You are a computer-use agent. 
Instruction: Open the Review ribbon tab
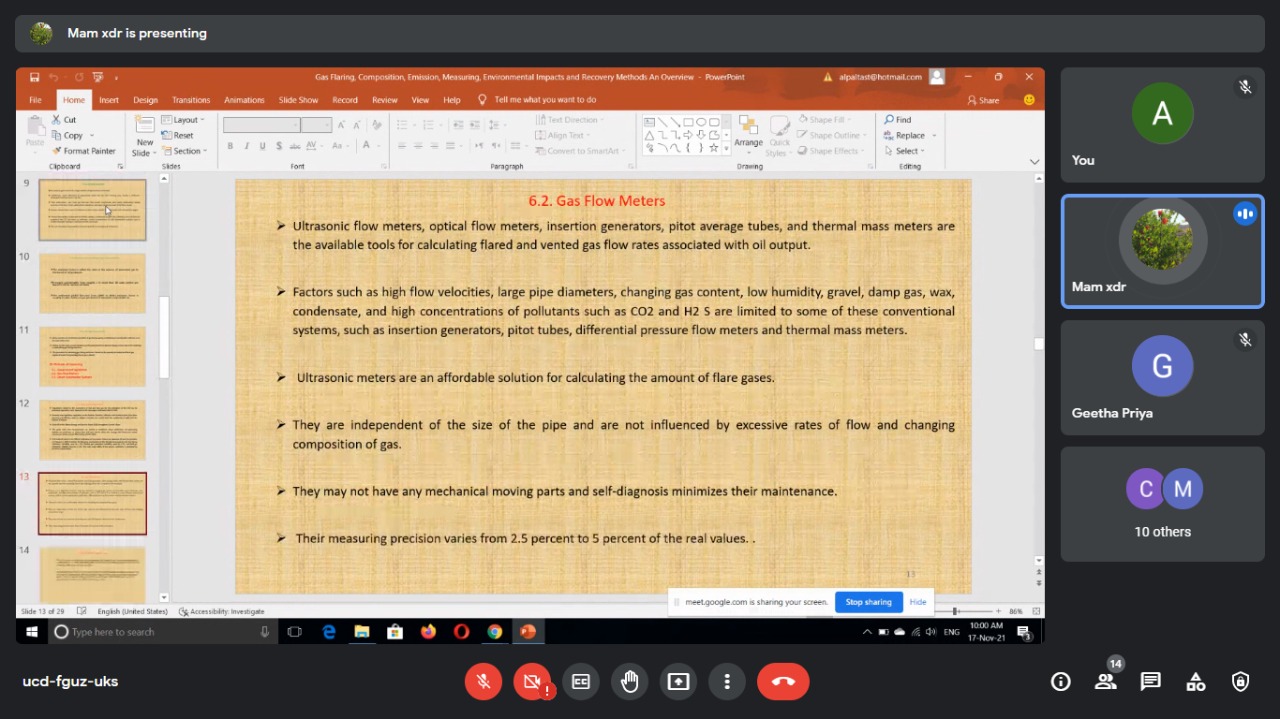385,100
